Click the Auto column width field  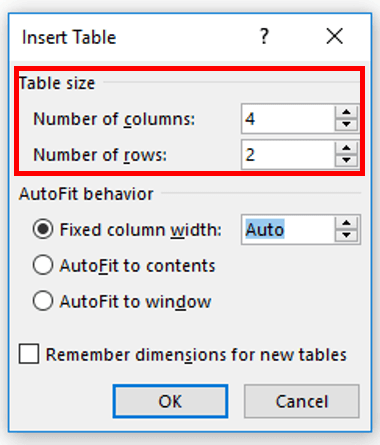[x=288, y=230]
